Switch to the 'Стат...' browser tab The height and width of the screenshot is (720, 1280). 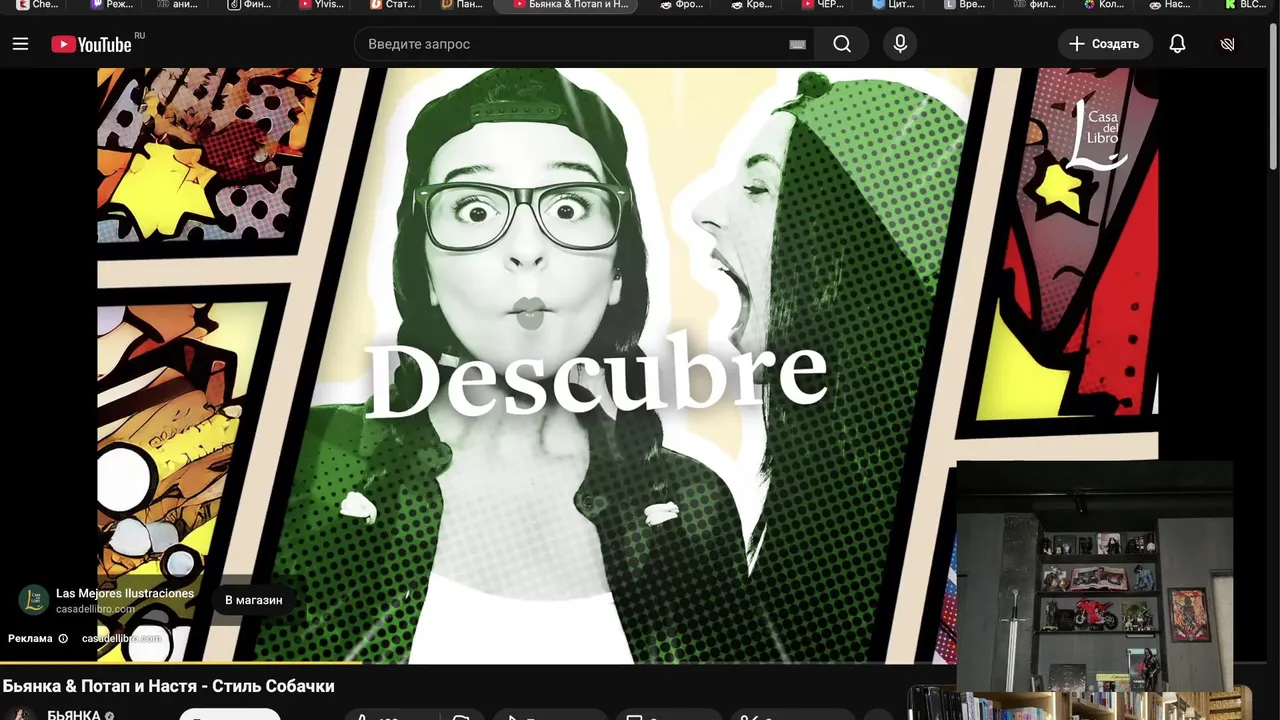coord(392,5)
